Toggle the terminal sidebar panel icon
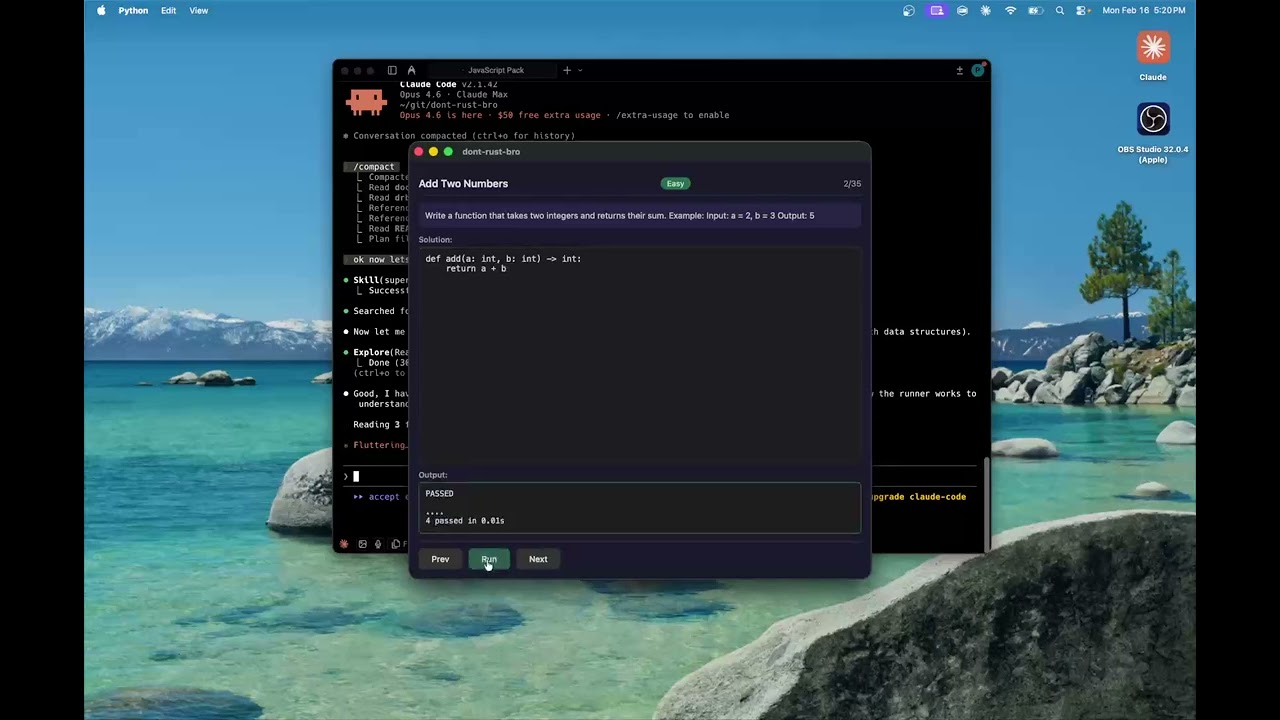The width and height of the screenshot is (1280, 720). coord(392,70)
